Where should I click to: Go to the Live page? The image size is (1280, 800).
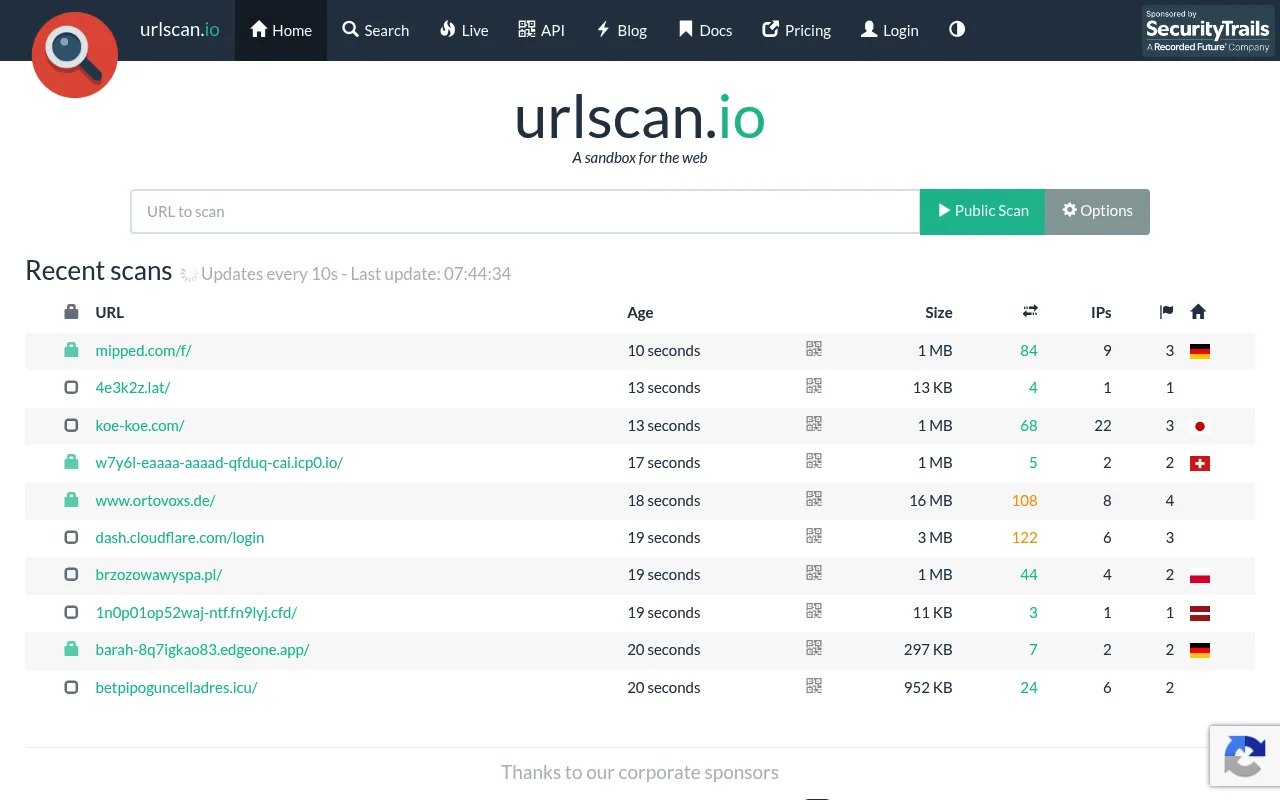[x=464, y=30]
